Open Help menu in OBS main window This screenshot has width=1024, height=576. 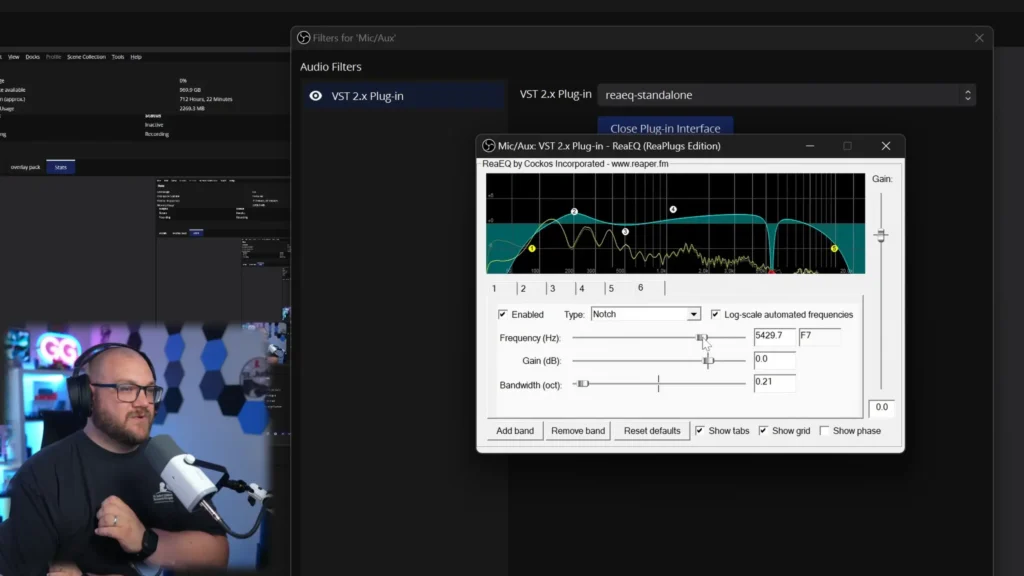136,57
